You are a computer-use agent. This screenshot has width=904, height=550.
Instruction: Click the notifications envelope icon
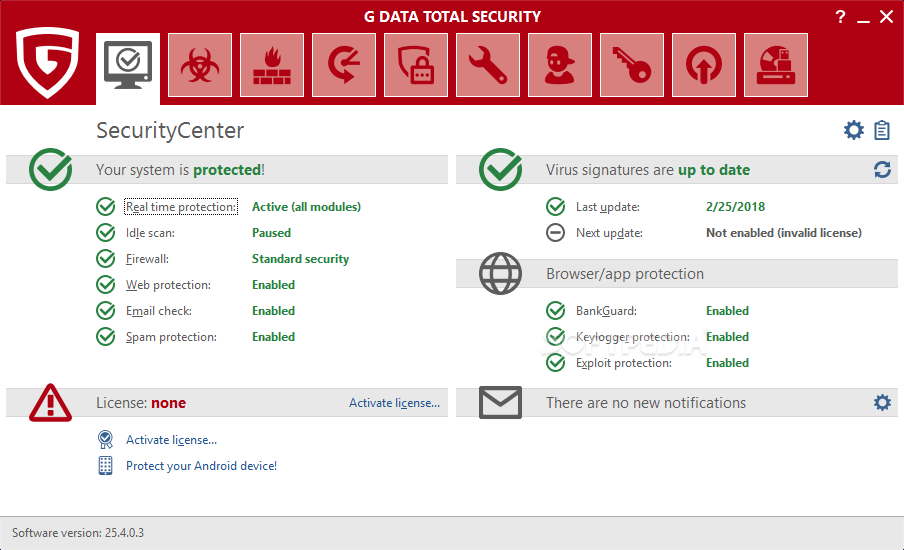click(500, 402)
